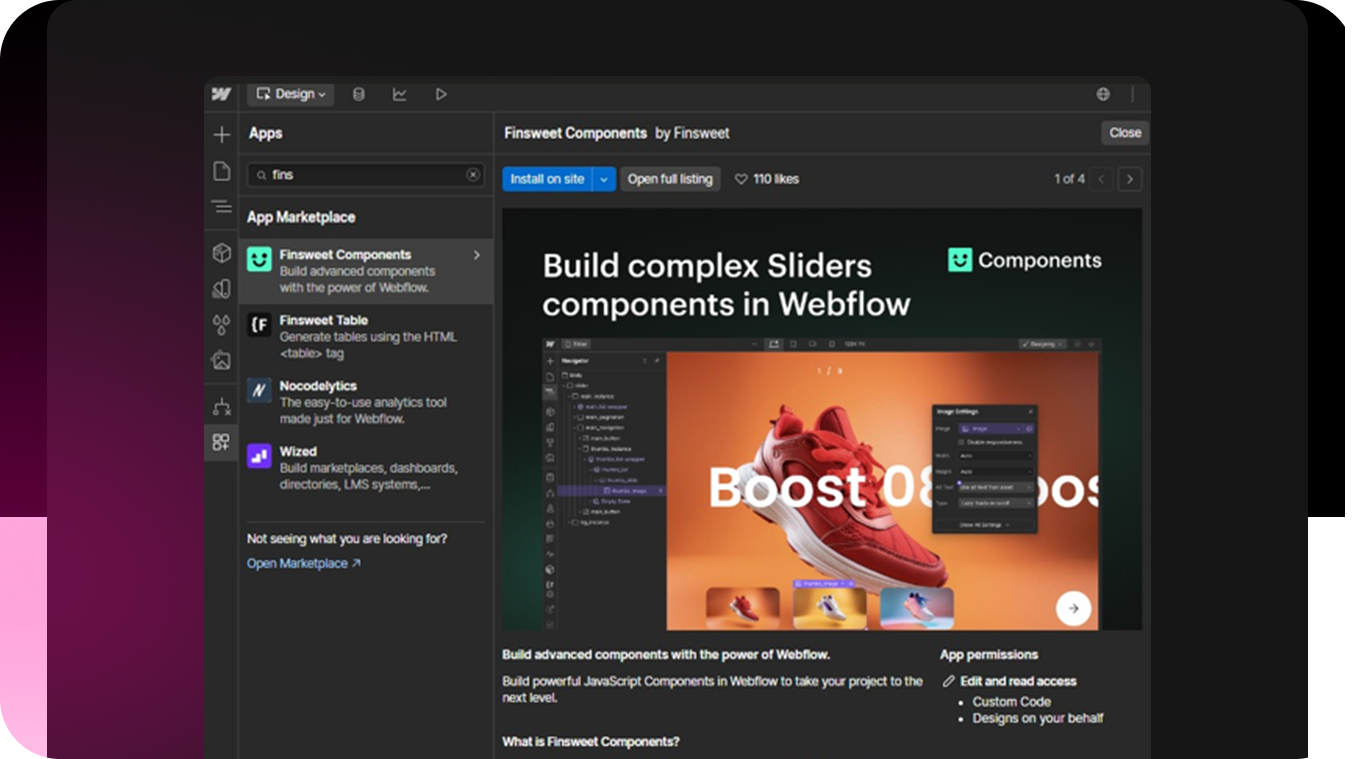The width and height of the screenshot is (1355, 759).
Task: Click the 'Custom Code' permission item
Action: (1011, 702)
